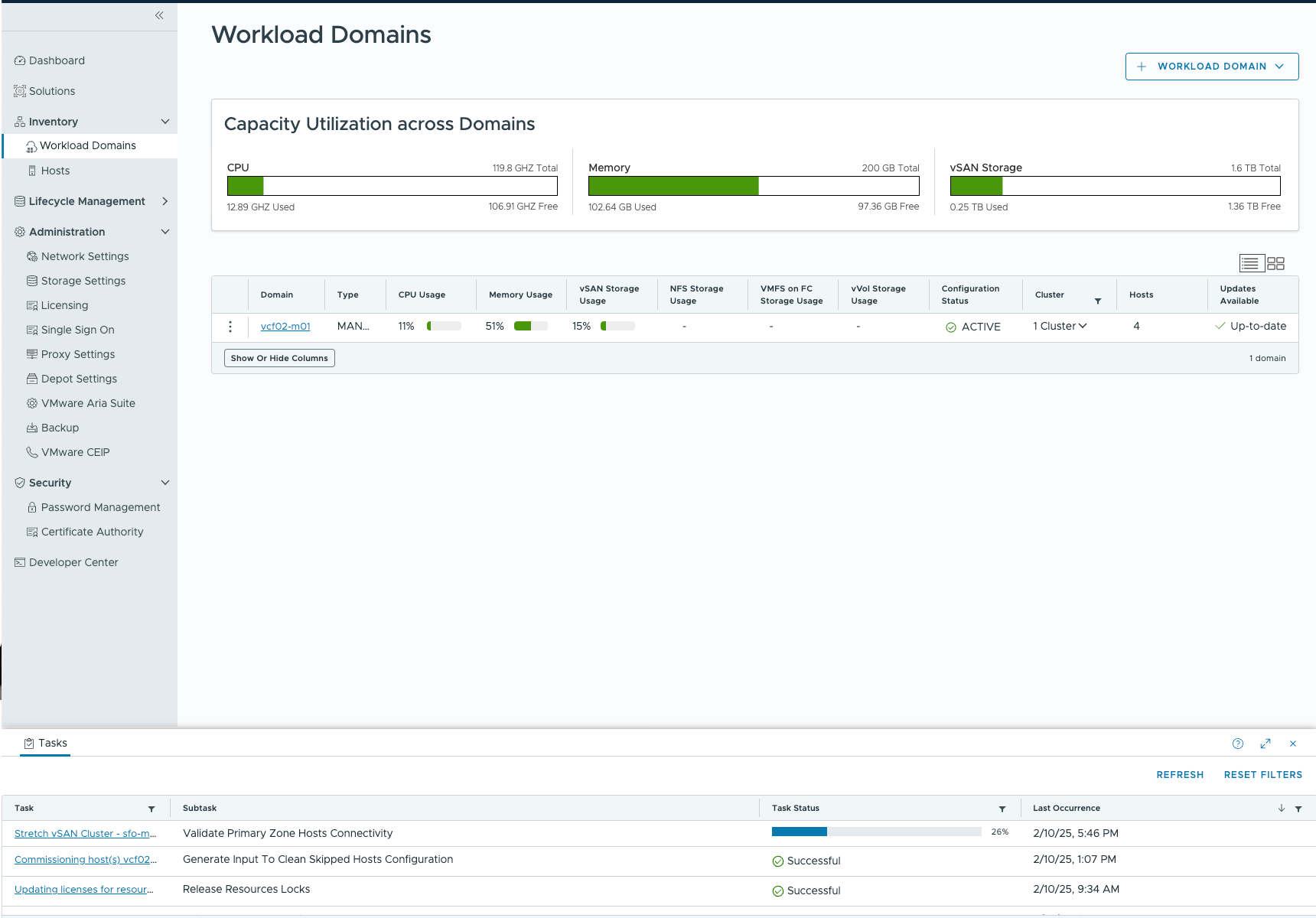The width and height of the screenshot is (1316, 918).
Task: Filter the Task Status column
Action: [1002, 809]
